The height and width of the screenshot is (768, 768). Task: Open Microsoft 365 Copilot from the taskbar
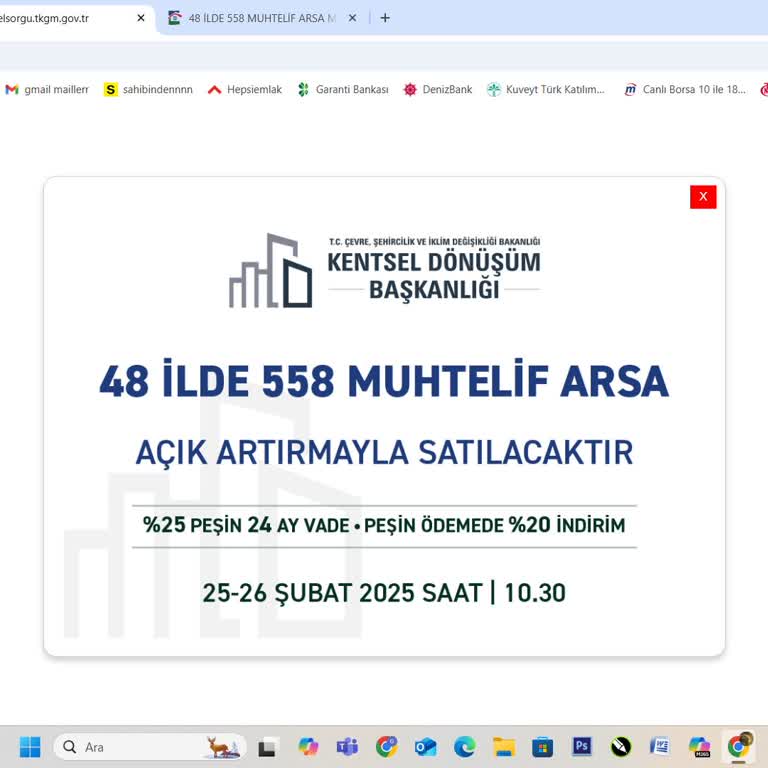[x=699, y=747]
